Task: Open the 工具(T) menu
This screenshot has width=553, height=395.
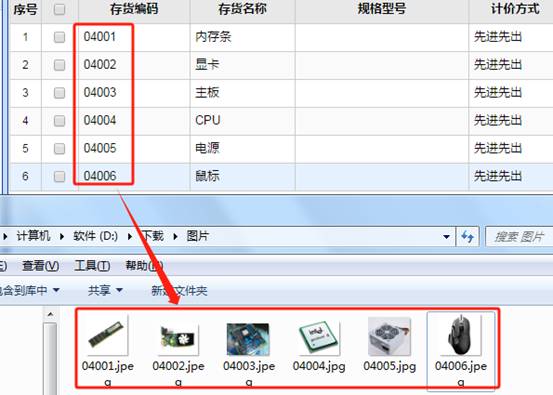Action: (92, 266)
